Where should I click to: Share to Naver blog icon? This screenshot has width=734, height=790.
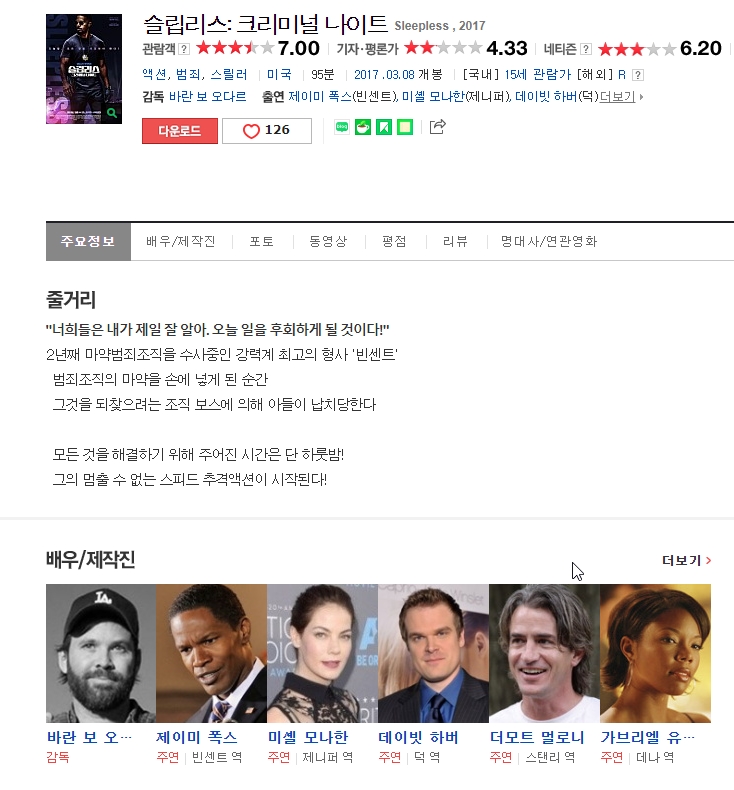coord(342,127)
